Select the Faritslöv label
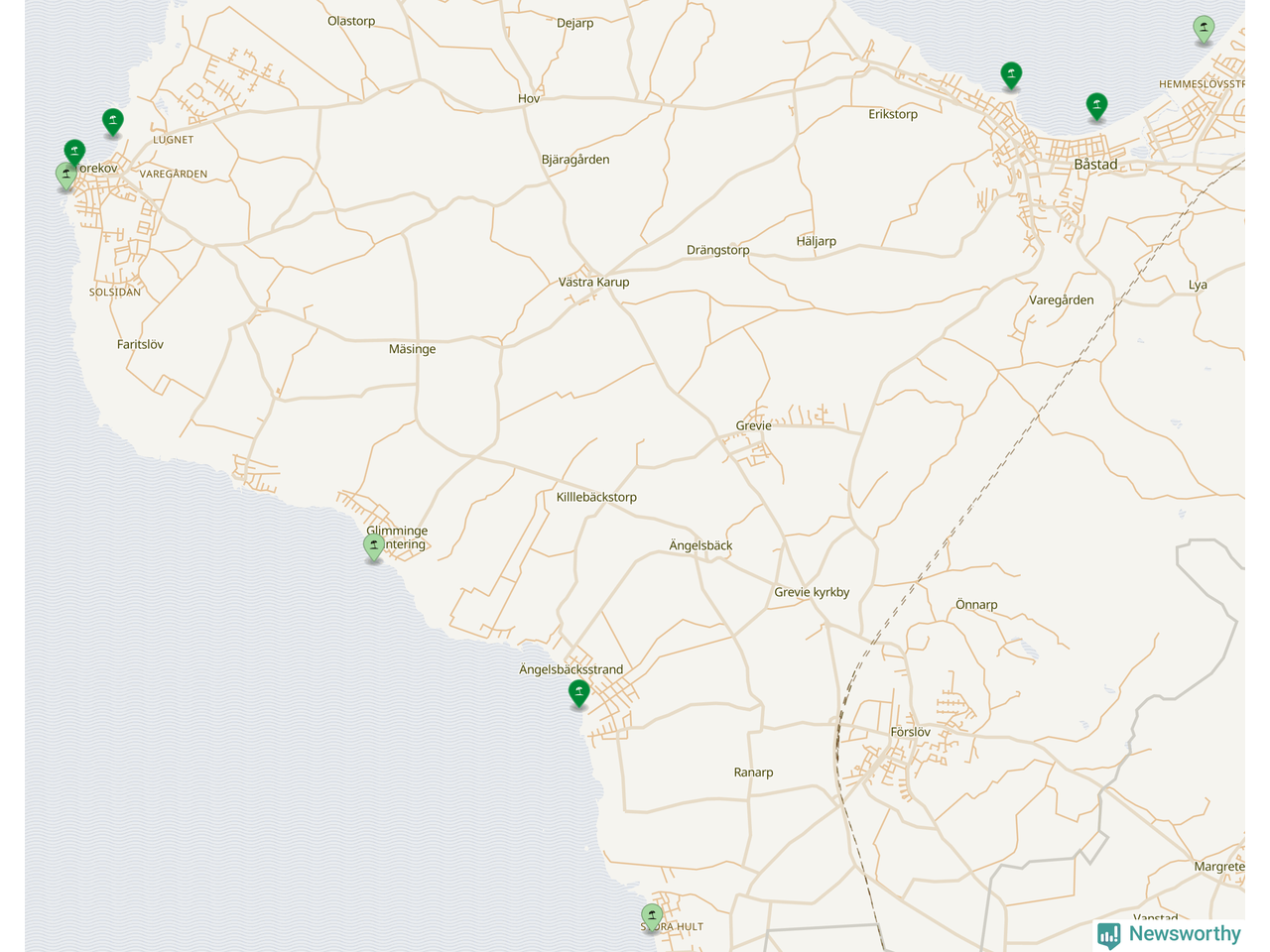Image resolution: width=1270 pixels, height=952 pixels. pyautogui.click(x=140, y=344)
